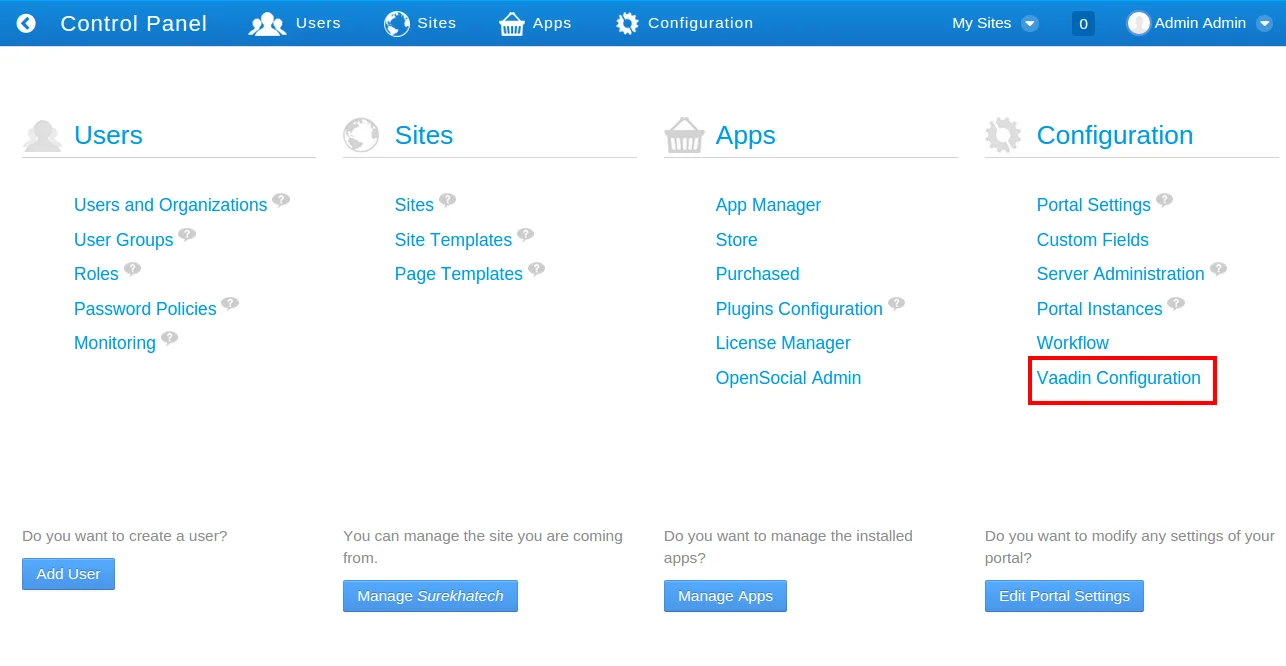Show help bubble next to Roles

(132, 269)
